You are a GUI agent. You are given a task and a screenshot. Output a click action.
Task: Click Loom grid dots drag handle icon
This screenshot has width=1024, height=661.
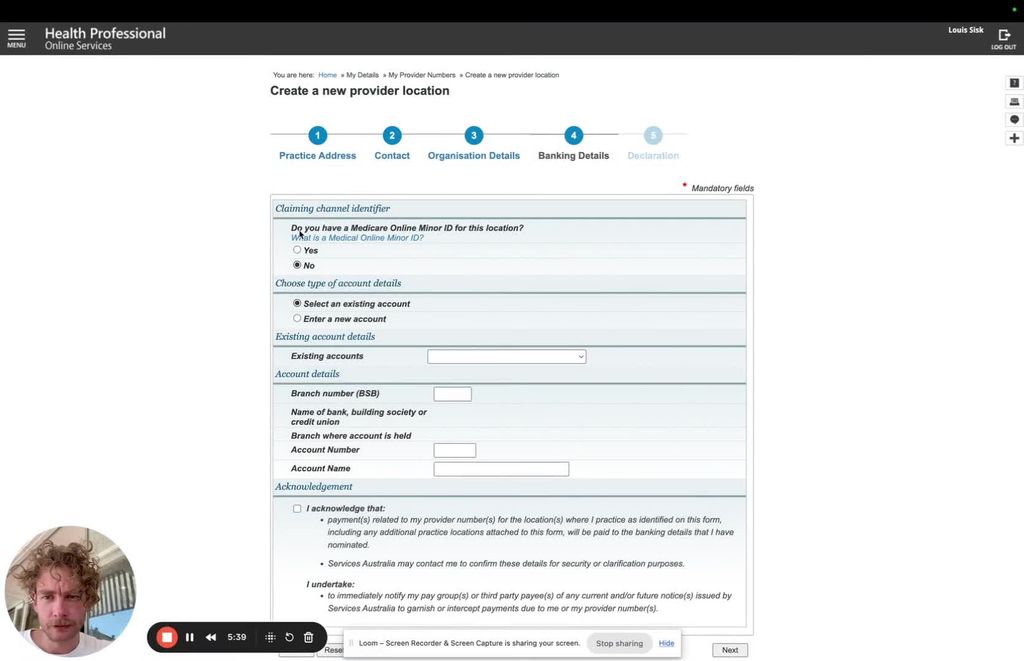pos(270,637)
